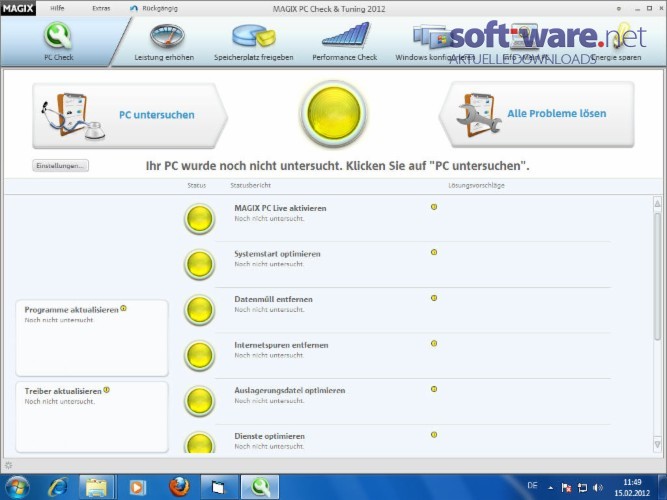Click the list scrollbar down arrow

coord(657,444)
